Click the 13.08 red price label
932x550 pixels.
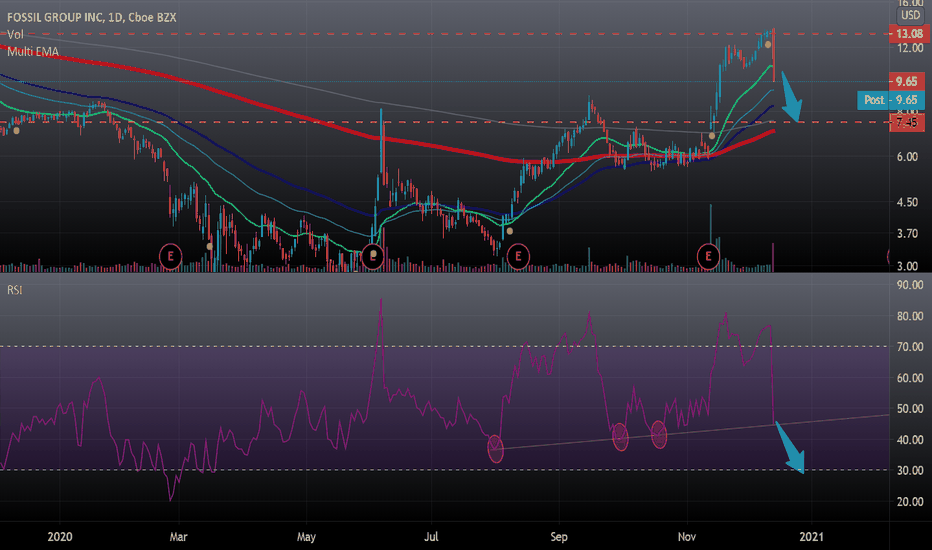(x=907, y=34)
